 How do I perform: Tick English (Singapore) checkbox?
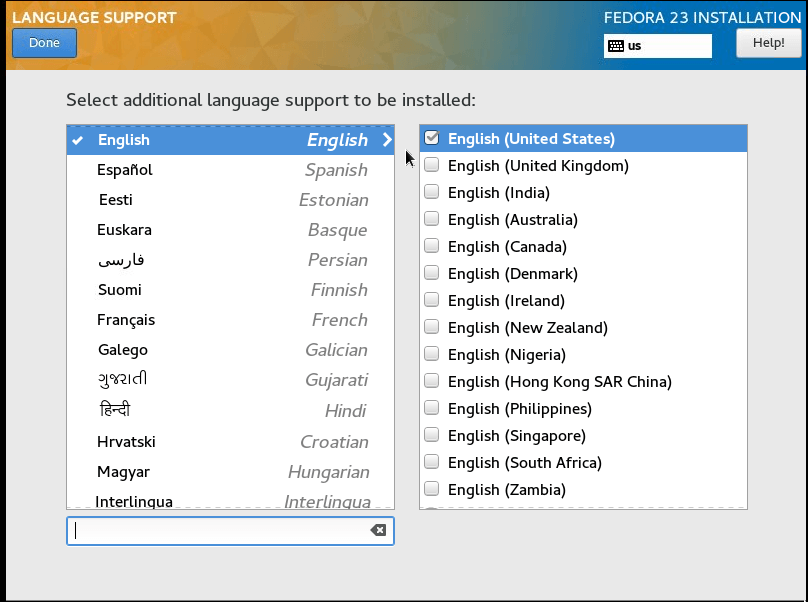pyautogui.click(x=431, y=435)
